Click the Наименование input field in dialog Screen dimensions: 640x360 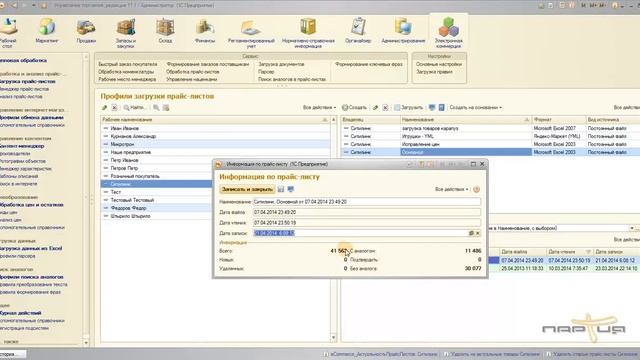pyautogui.click(x=367, y=202)
